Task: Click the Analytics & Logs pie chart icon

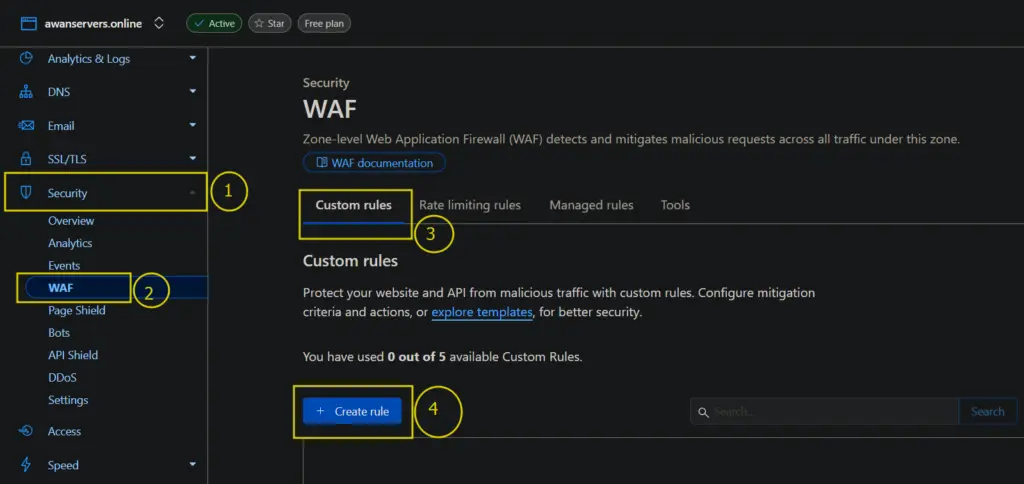Action: pyautogui.click(x=26, y=58)
